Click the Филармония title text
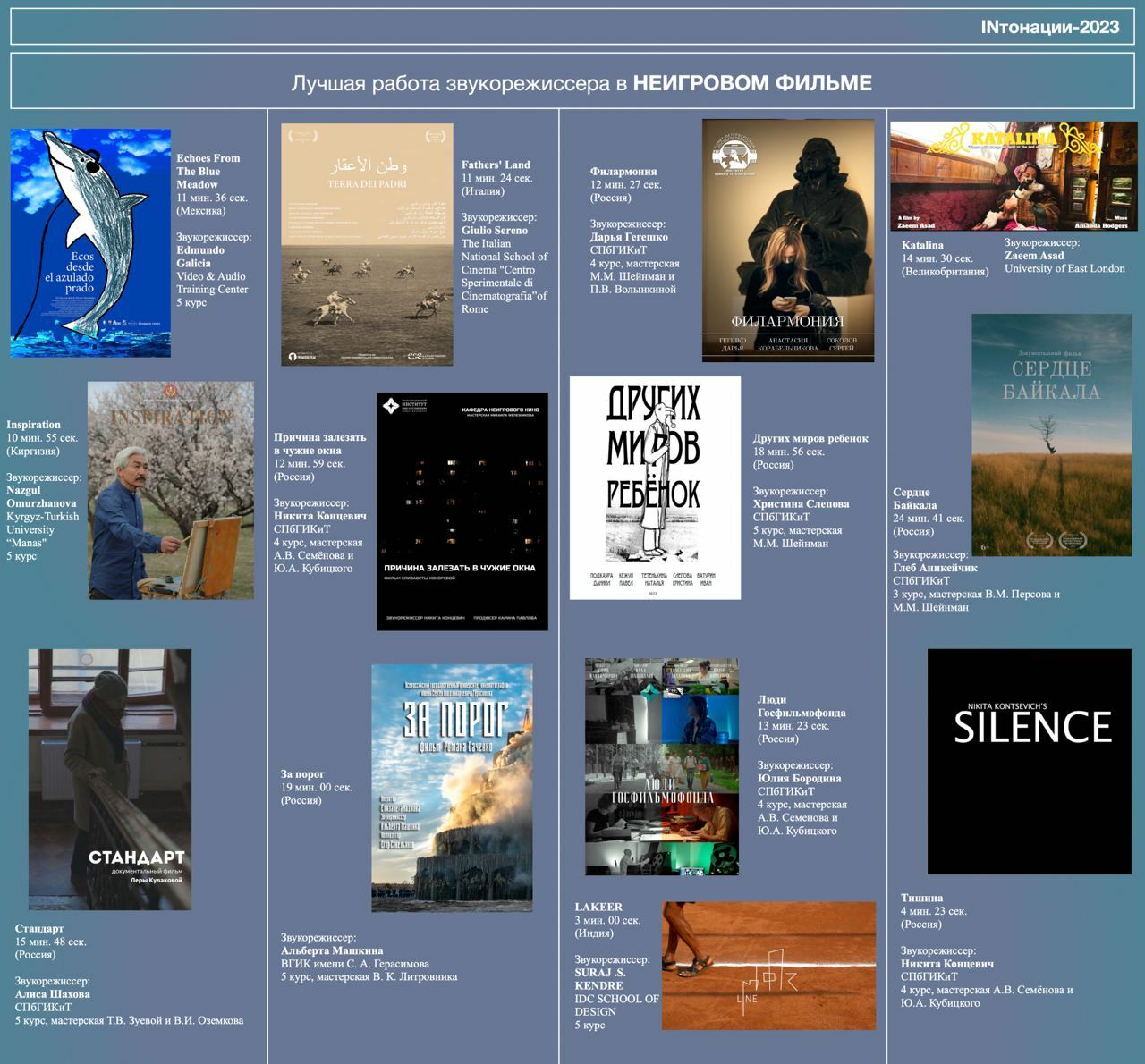This screenshot has width=1145, height=1064. pos(623,172)
